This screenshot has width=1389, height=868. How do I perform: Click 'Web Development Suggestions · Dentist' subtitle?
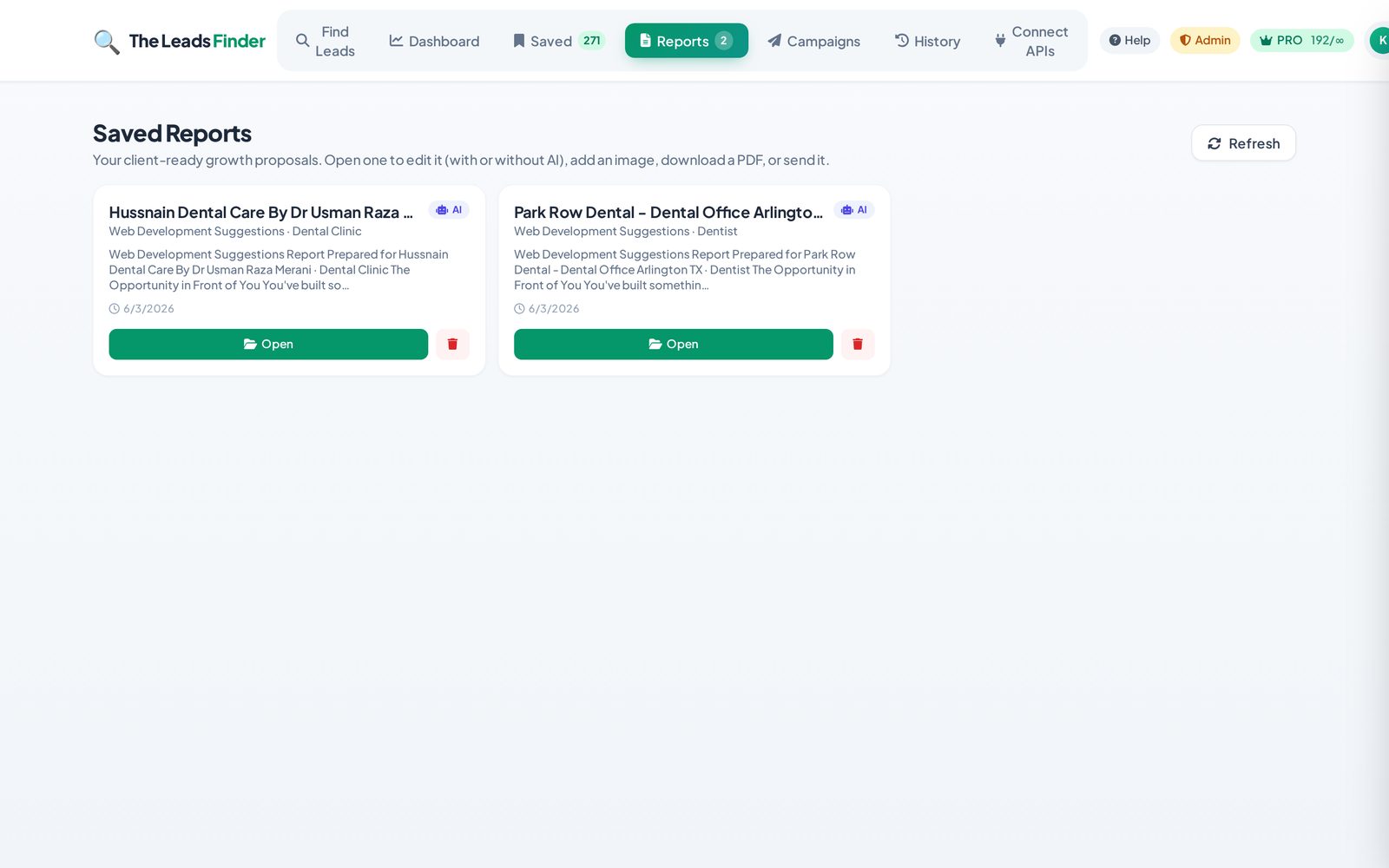pyautogui.click(x=626, y=232)
